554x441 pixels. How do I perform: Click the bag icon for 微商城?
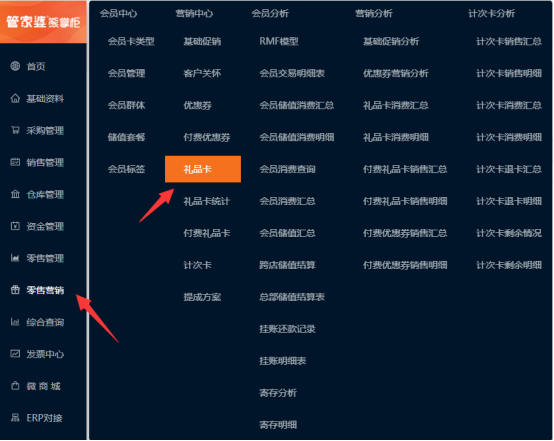pos(15,386)
